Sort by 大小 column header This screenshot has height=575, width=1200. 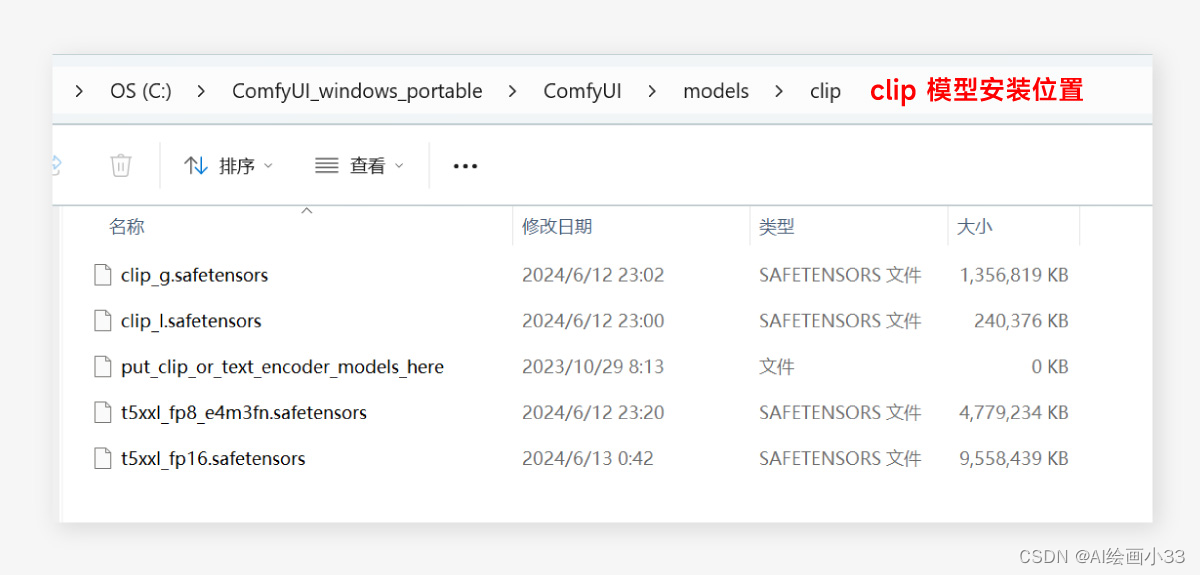975,227
